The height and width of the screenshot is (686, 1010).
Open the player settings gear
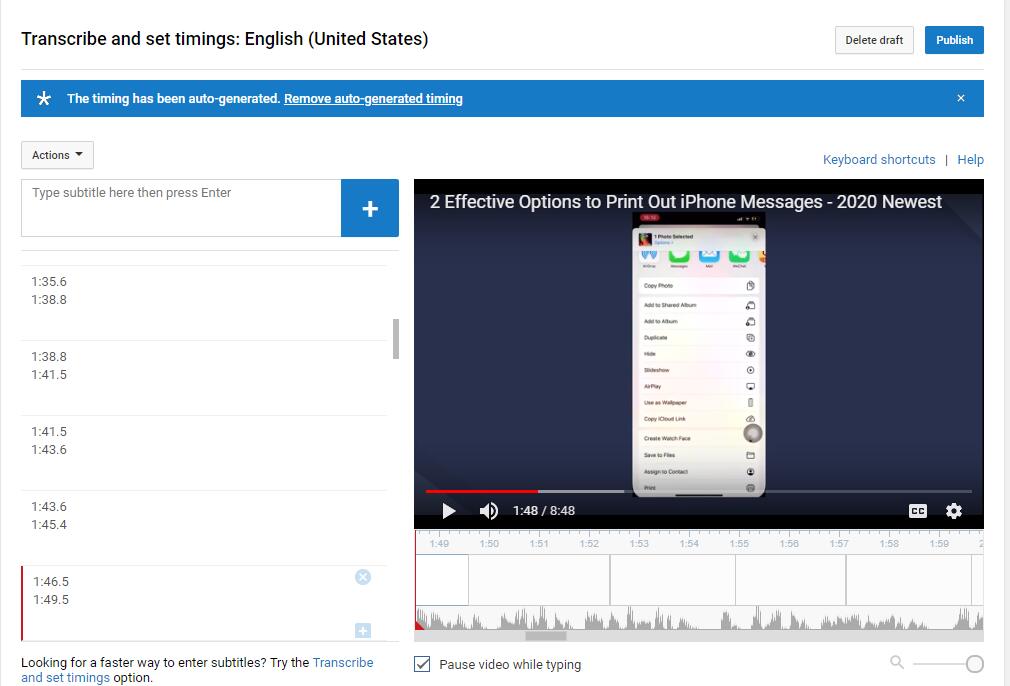click(x=954, y=511)
